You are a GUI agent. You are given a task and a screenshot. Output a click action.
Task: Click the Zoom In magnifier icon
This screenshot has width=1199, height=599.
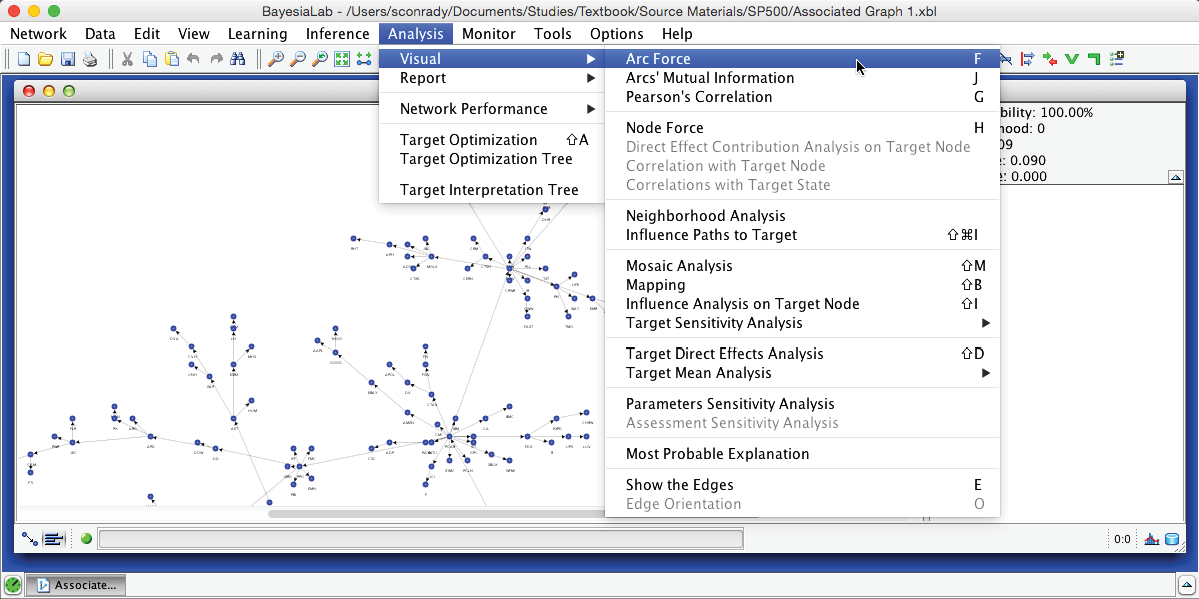(275, 59)
